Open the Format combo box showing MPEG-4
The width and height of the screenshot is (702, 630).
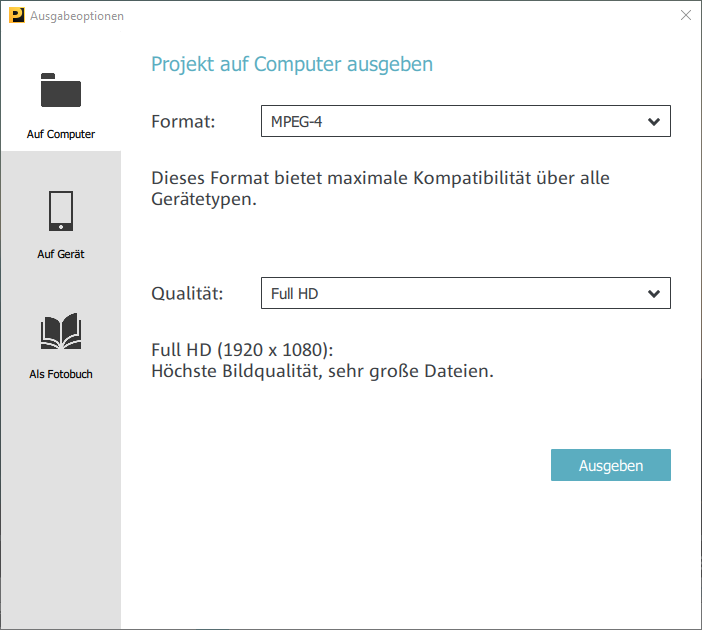tap(450, 122)
